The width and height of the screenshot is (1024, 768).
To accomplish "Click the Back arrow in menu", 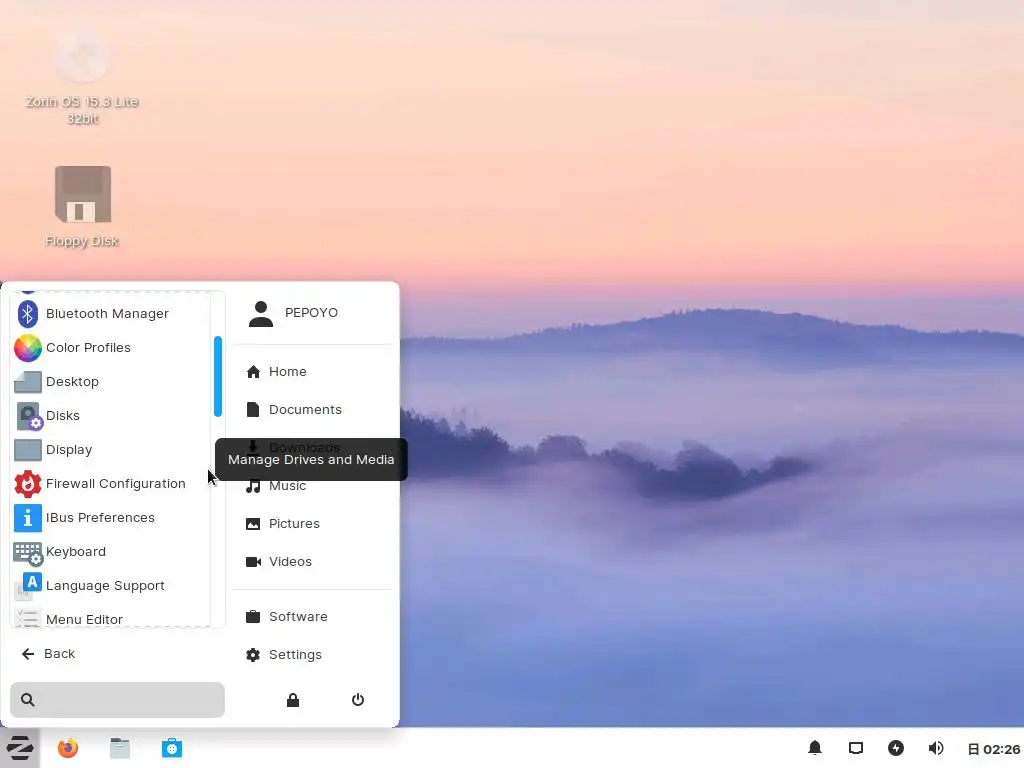I will 27,654.
